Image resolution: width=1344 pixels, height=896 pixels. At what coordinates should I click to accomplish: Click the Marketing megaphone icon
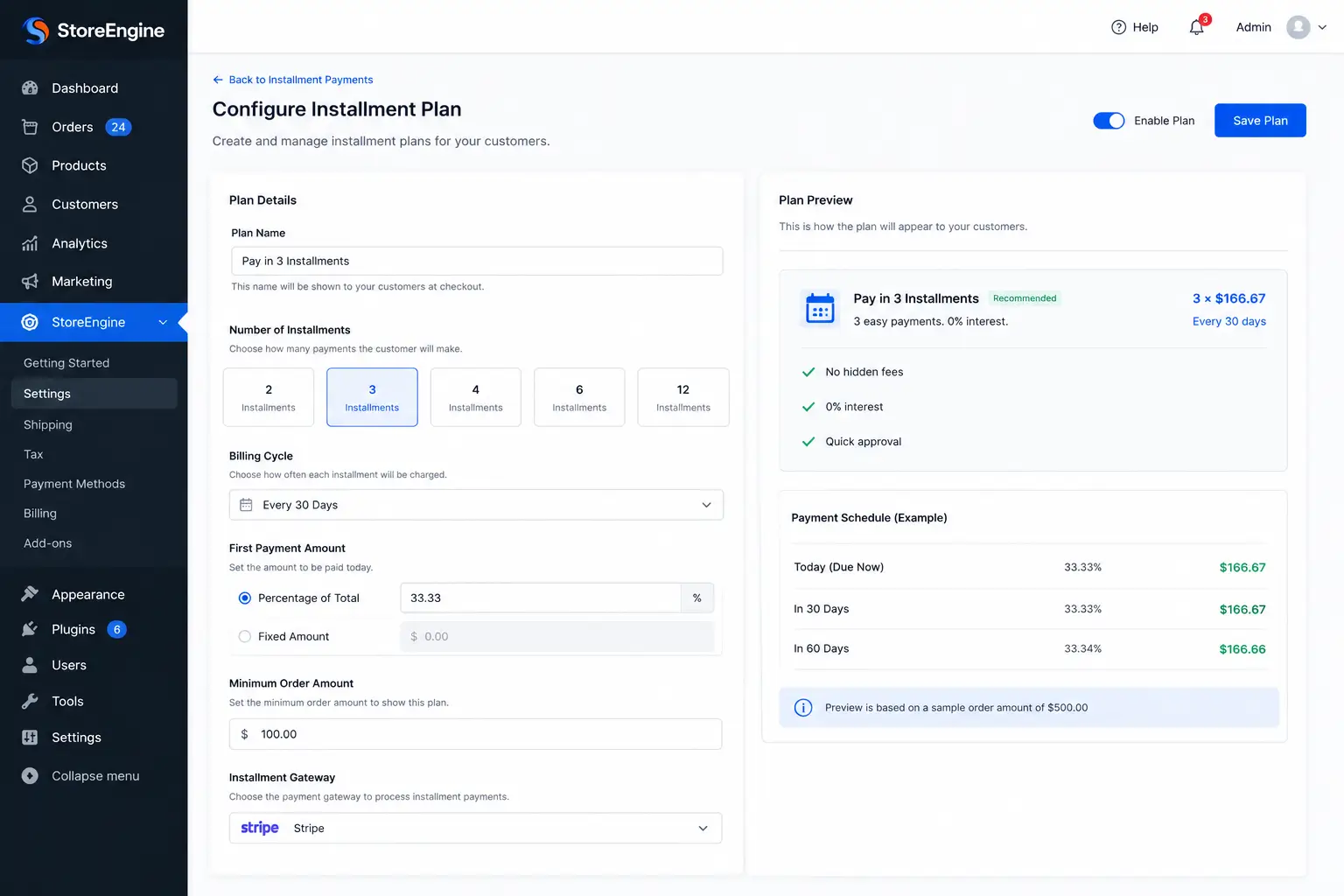tap(30, 281)
